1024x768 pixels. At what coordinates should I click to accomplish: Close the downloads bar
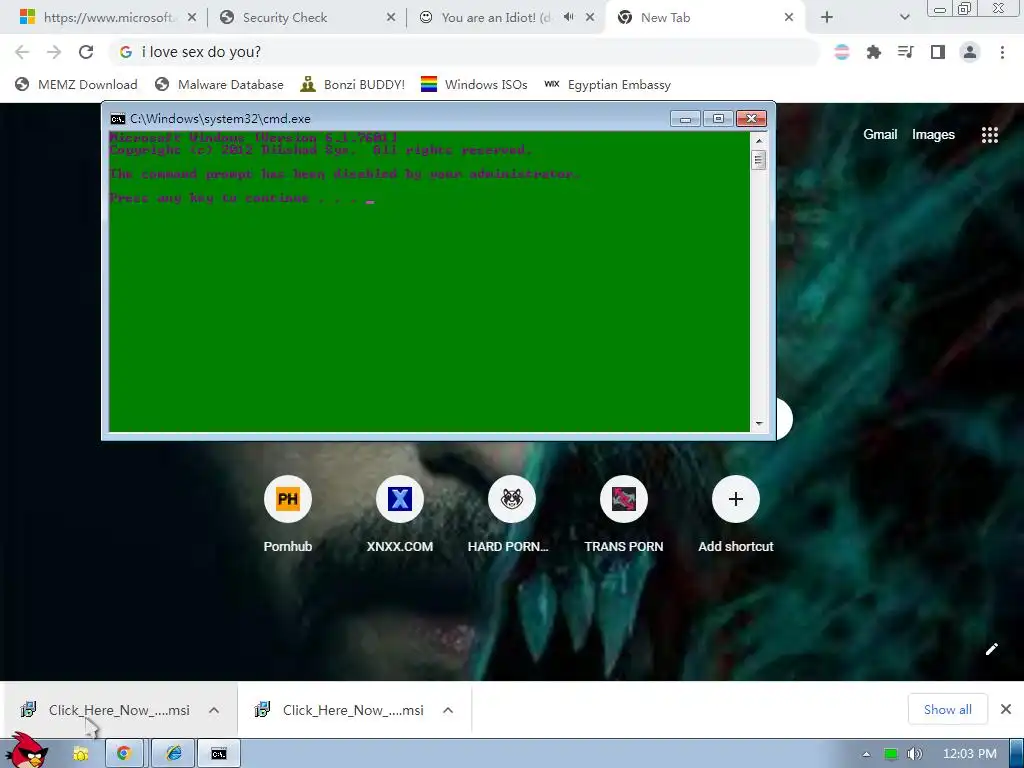click(1006, 709)
